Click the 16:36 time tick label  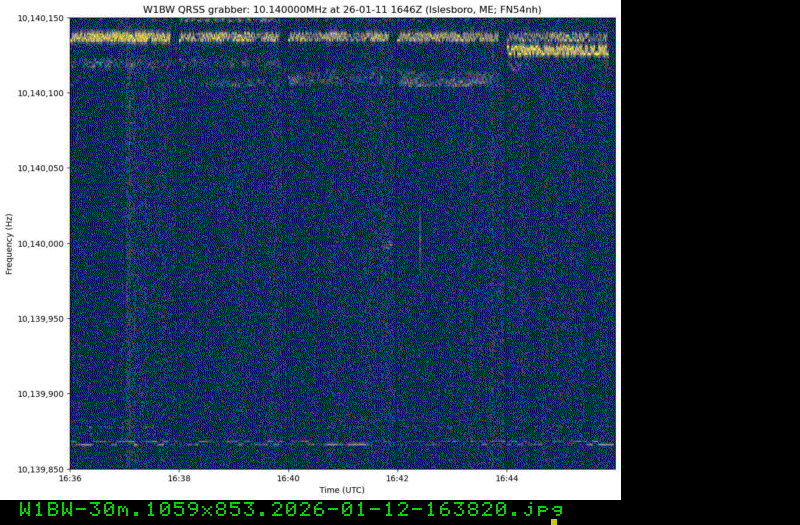(70, 479)
